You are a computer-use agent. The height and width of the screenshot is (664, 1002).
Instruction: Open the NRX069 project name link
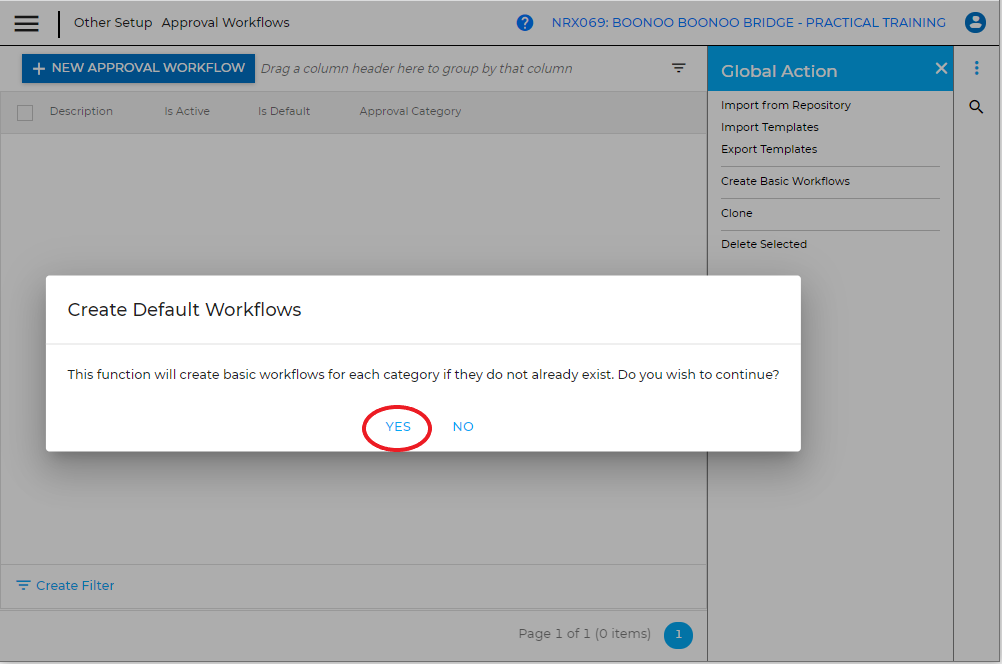pos(748,23)
